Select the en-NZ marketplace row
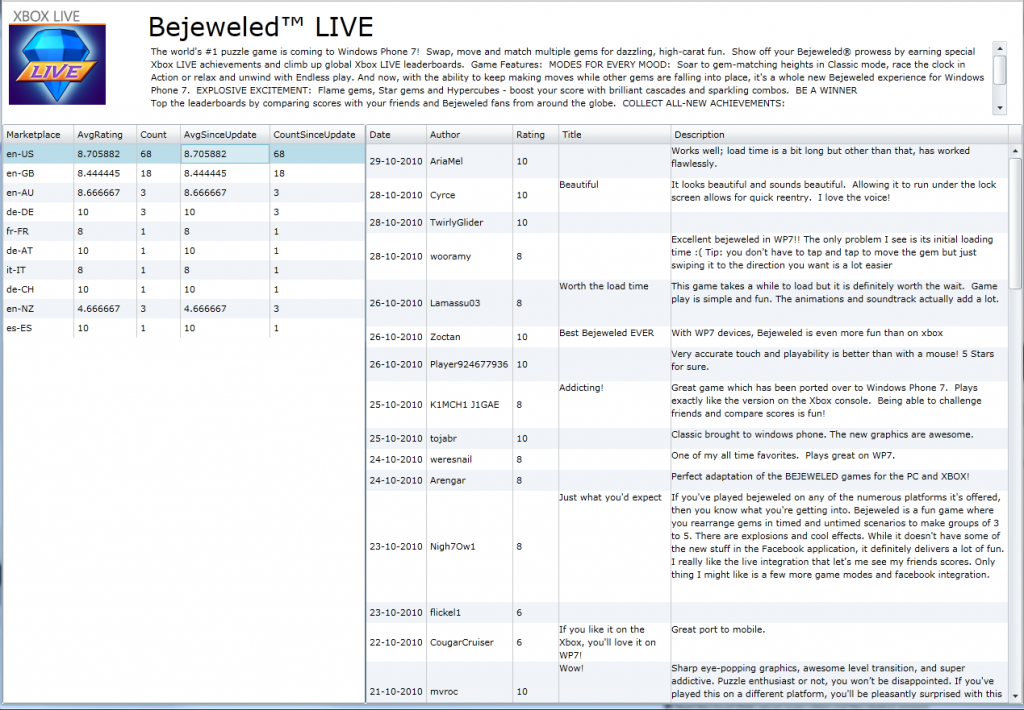Screen dimensions: 1024x710 [x=184, y=308]
